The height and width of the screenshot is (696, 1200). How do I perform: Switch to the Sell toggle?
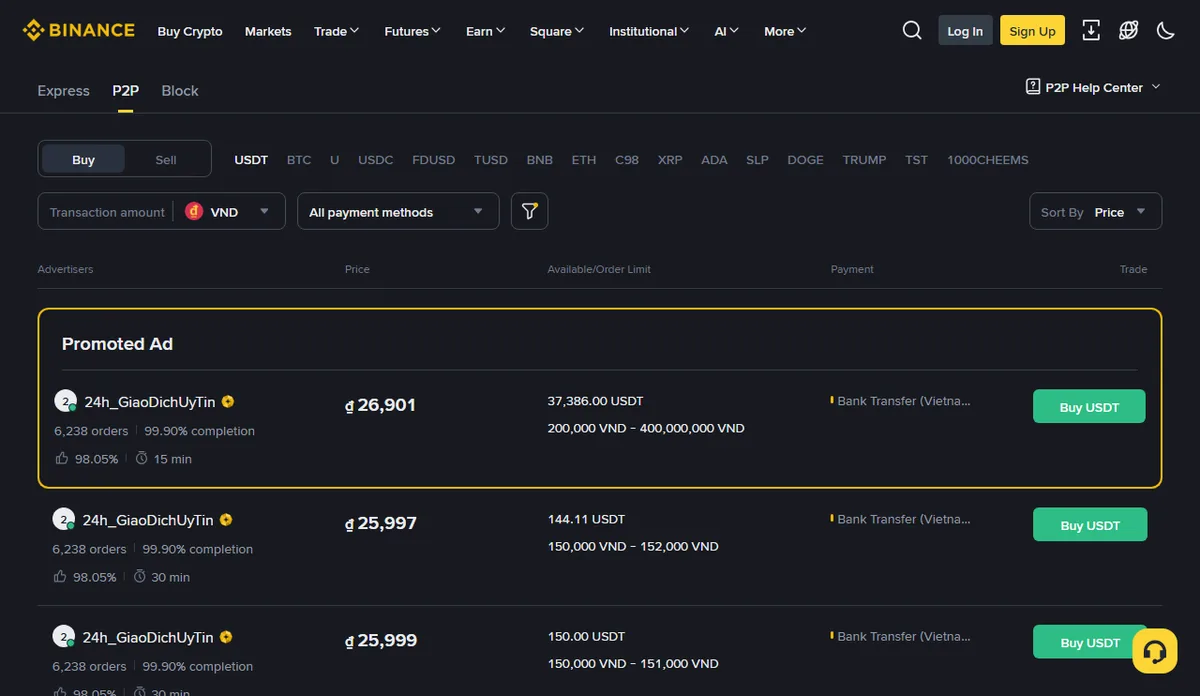click(166, 159)
